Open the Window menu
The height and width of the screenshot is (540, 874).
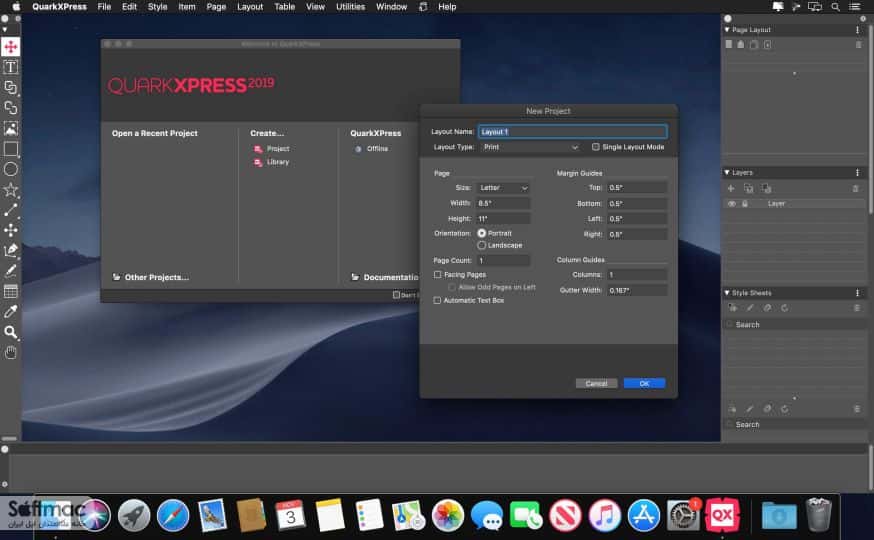(391, 7)
